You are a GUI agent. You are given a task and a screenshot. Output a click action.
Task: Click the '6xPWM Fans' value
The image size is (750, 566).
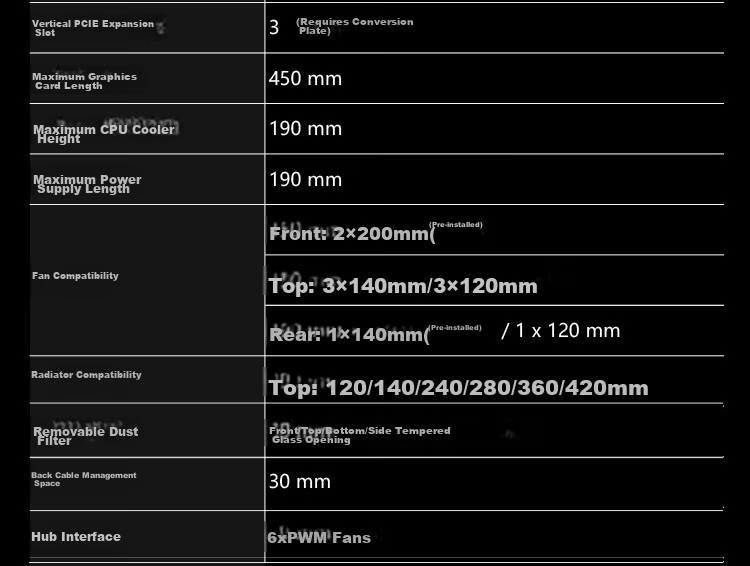coord(319,538)
